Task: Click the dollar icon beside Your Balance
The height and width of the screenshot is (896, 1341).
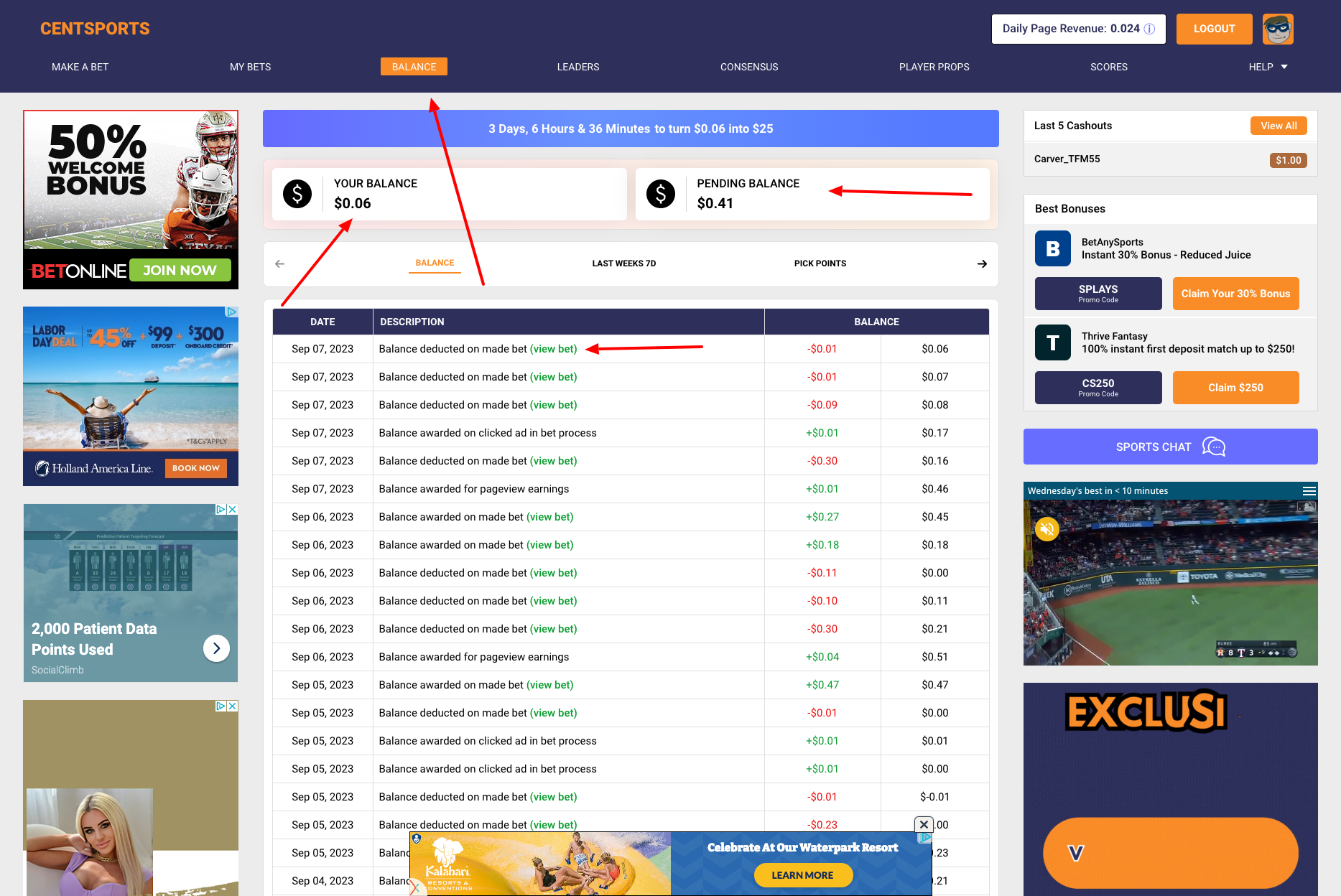Action: pyautogui.click(x=297, y=194)
